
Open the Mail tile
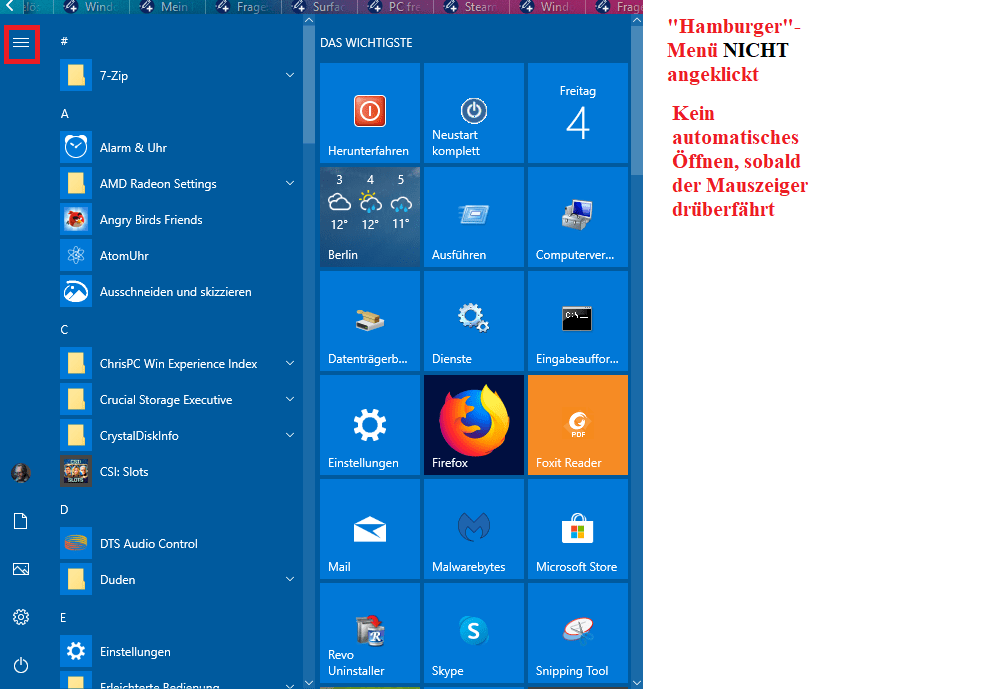pyautogui.click(x=370, y=528)
